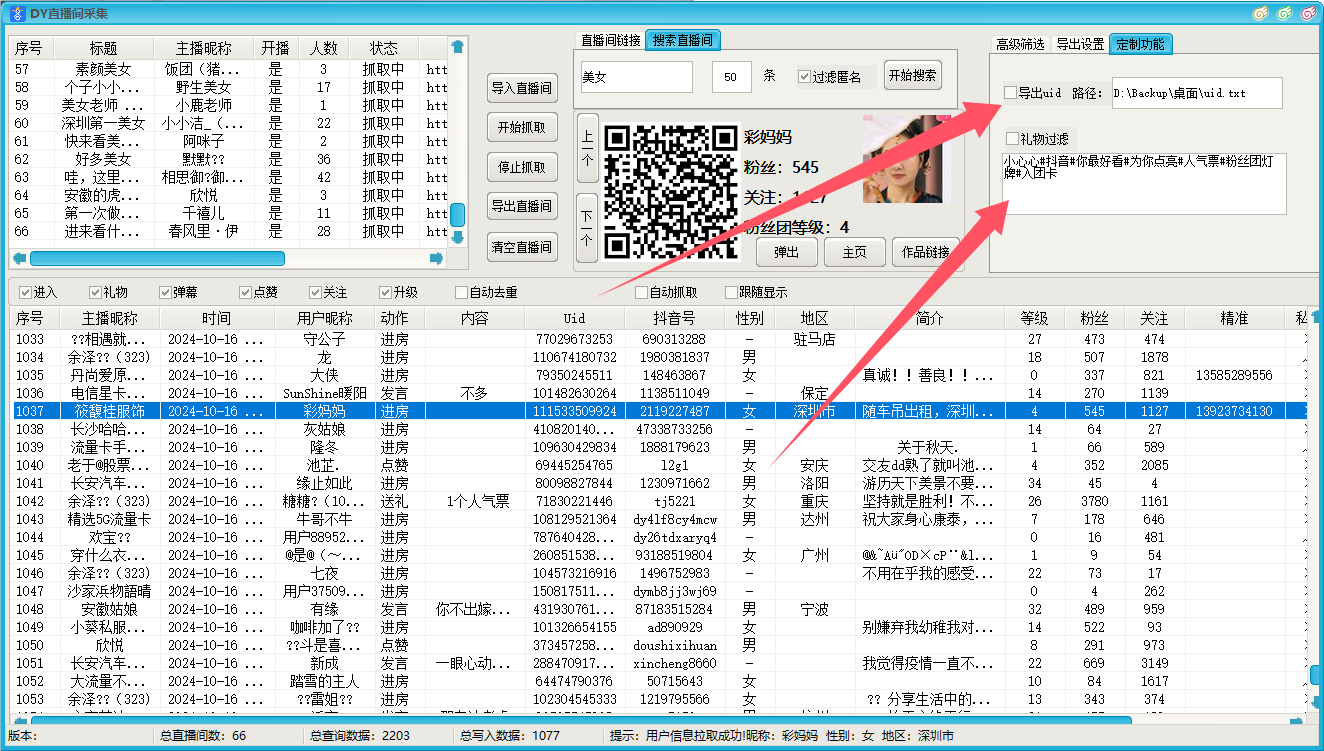
Task: Select room row 60 深圳第一美女
Action: tap(227, 123)
